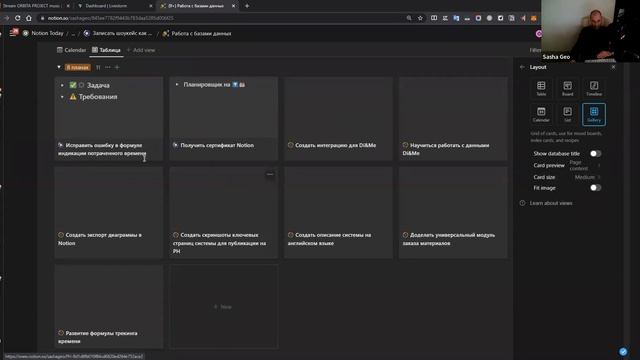This screenshot has height=360, width=640.
Task: Open the Learn about views link
Action: point(551,203)
